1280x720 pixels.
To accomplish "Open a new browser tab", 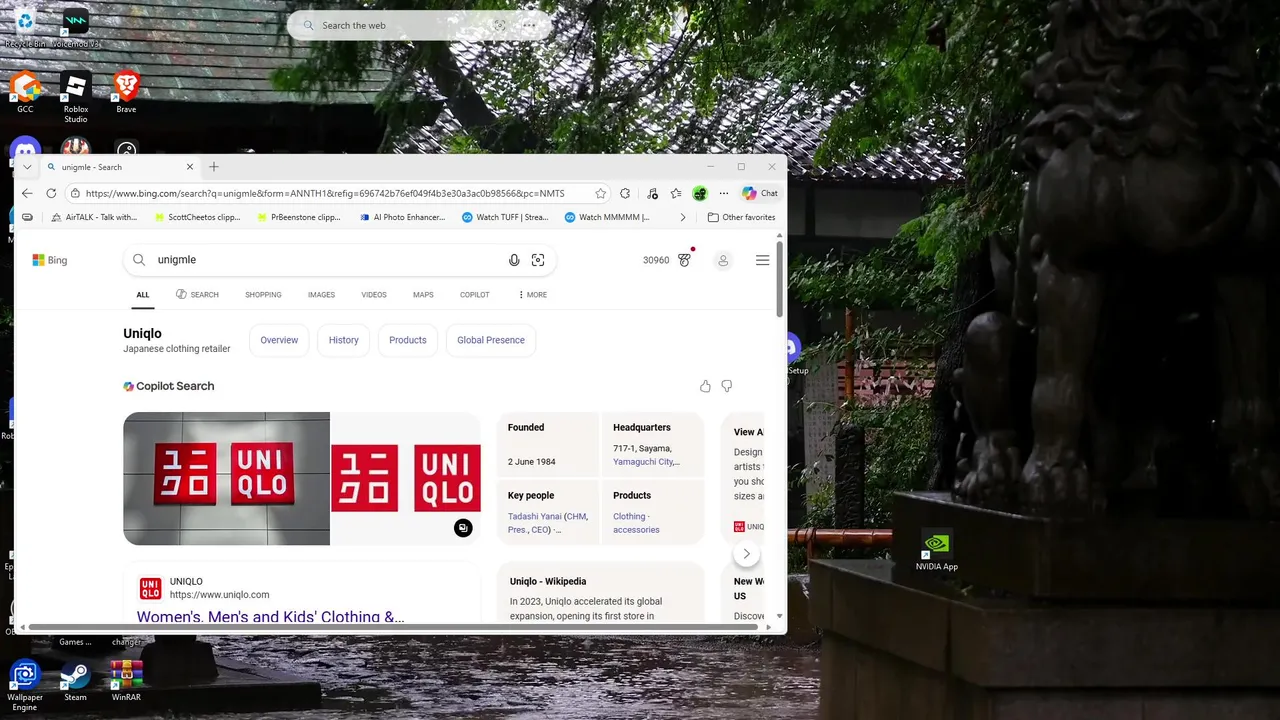I will pyautogui.click(x=213, y=167).
